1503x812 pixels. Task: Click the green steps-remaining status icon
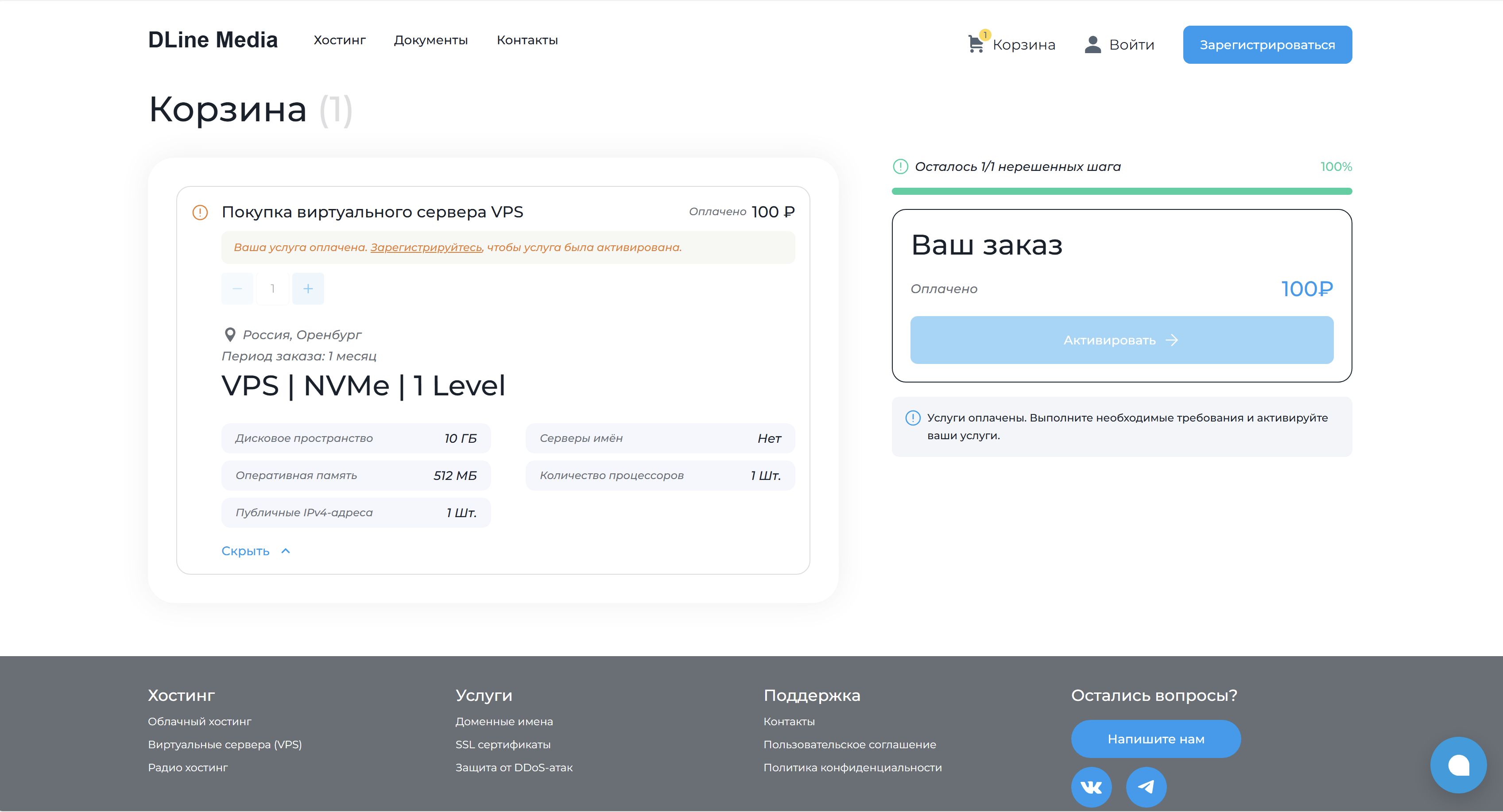(900, 167)
